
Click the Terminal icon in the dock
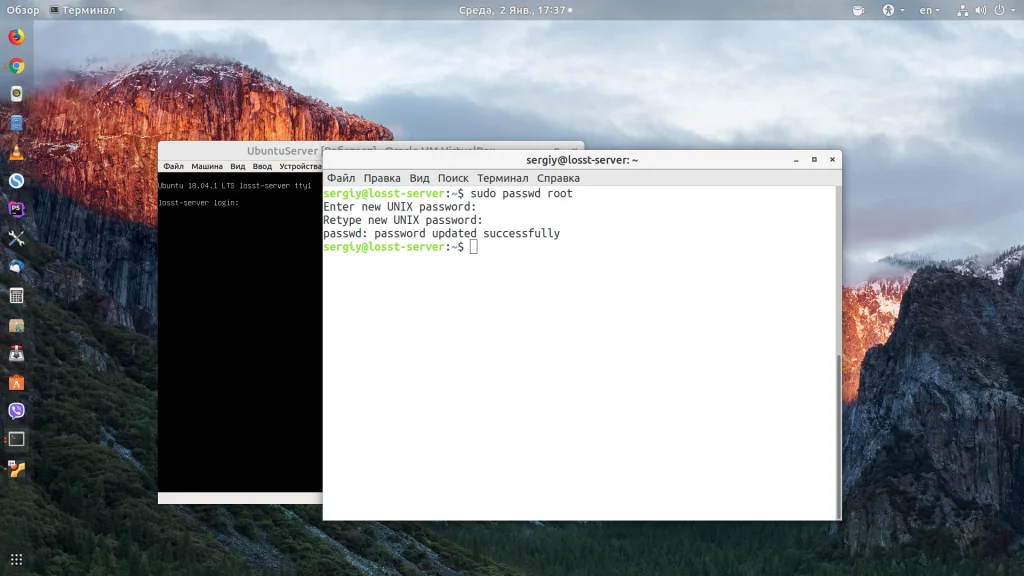pyautogui.click(x=16, y=439)
